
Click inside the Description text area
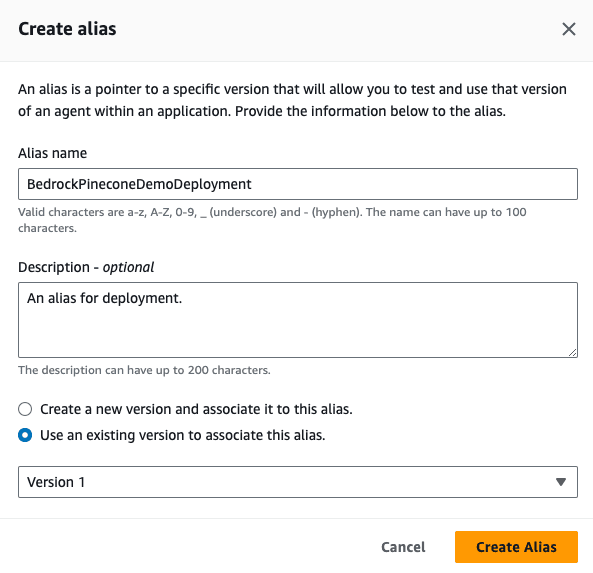[298, 320]
